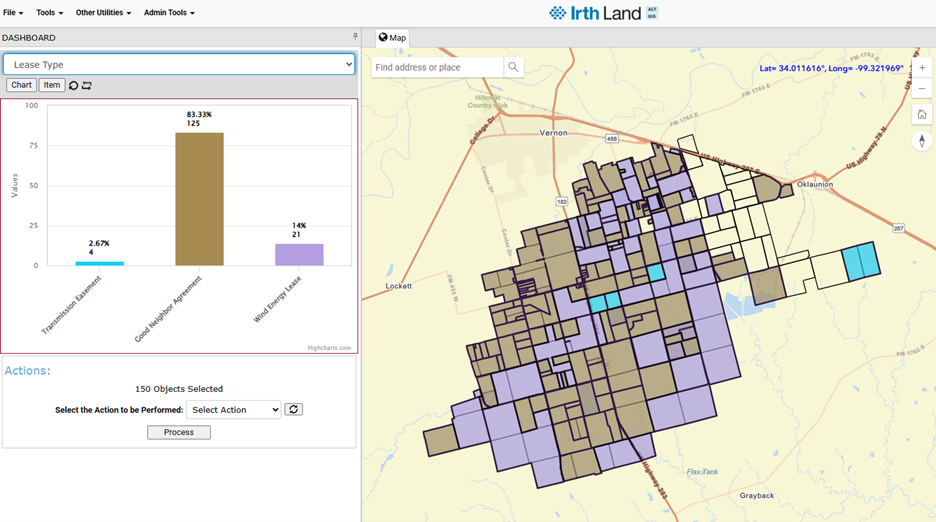Screen dimensions: 936x522
Task: Expand the Other Utilities menu
Action: tap(103, 13)
